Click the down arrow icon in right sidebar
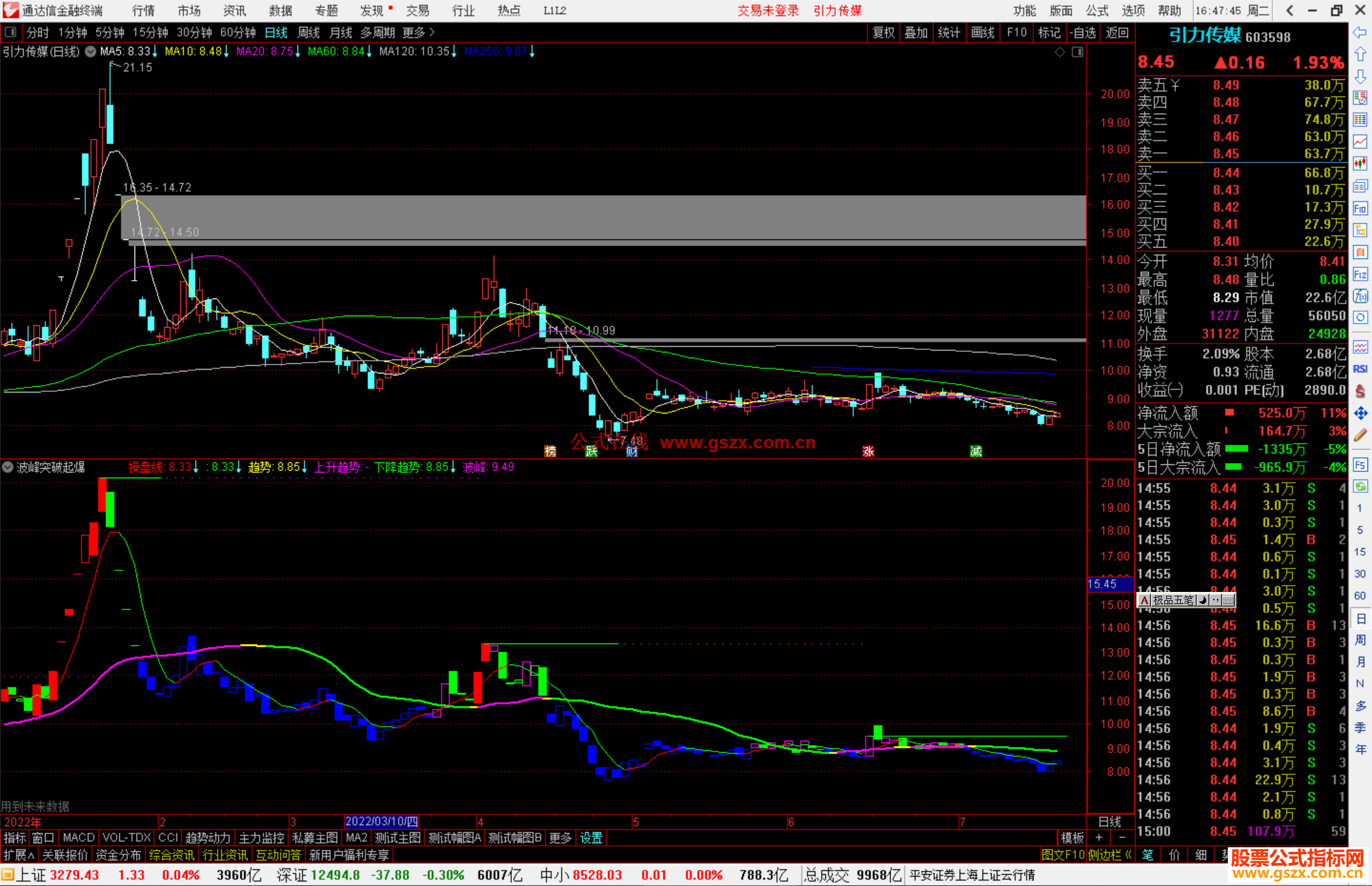The width and height of the screenshot is (1372, 886). pyautogui.click(x=1360, y=76)
